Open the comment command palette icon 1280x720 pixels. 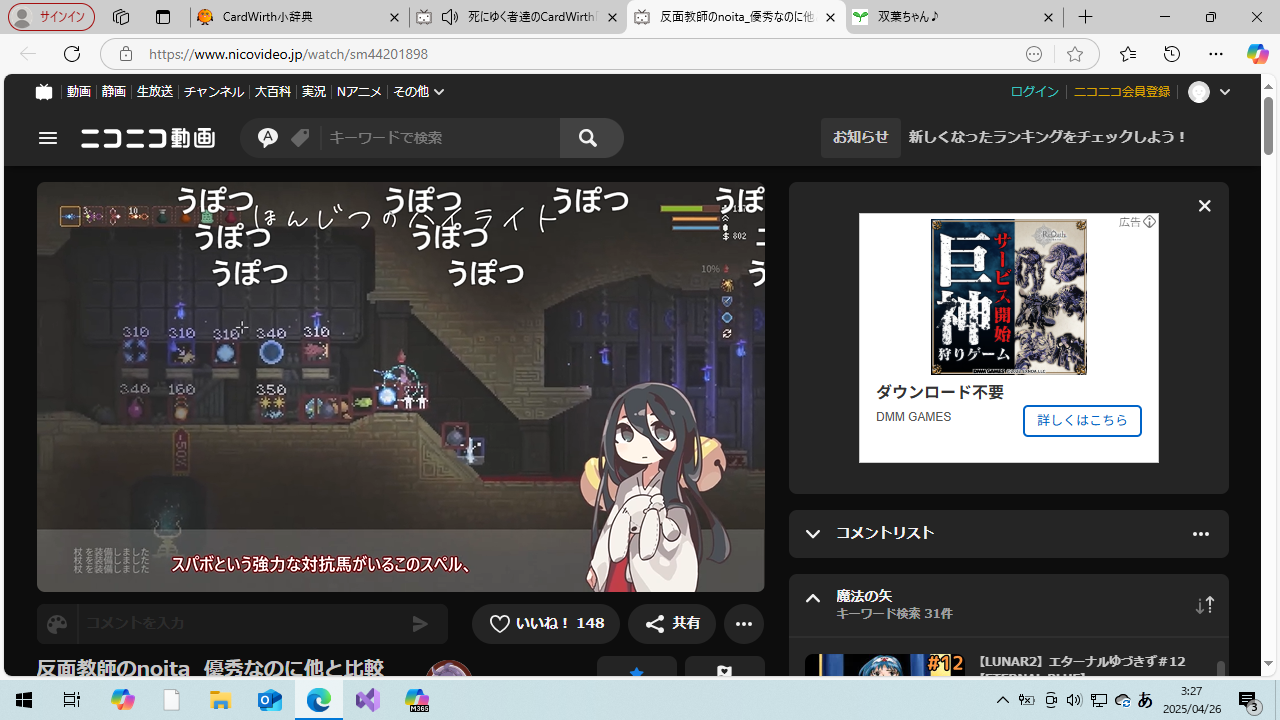[x=57, y=624]
